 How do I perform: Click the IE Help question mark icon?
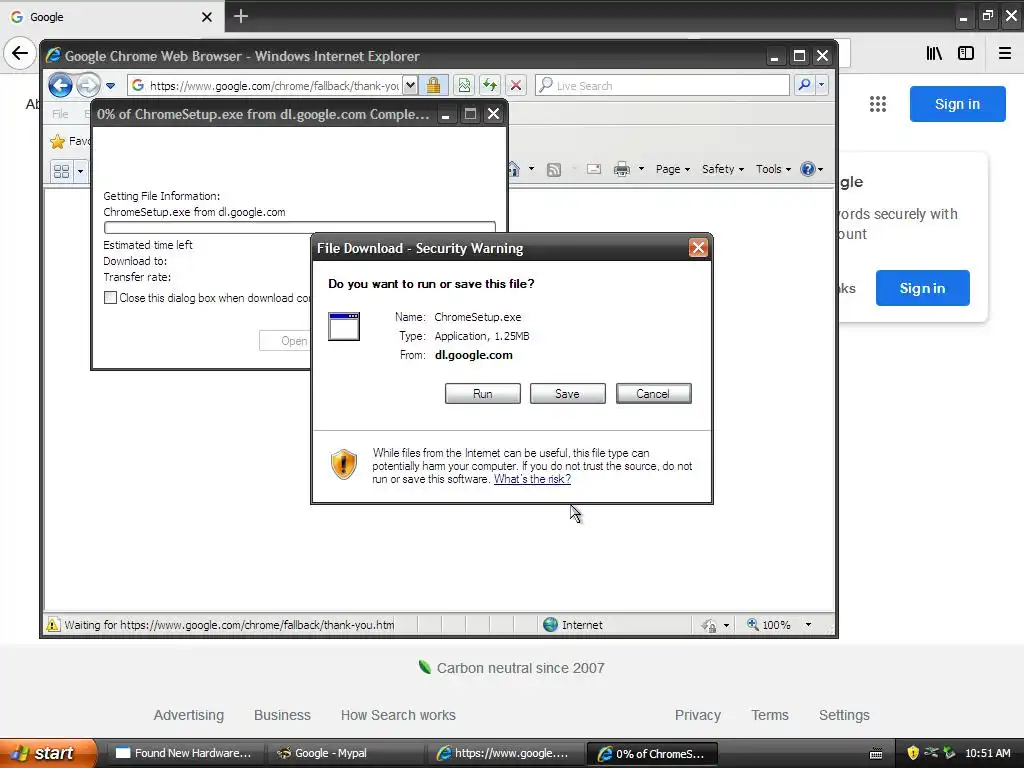[808, 169]
